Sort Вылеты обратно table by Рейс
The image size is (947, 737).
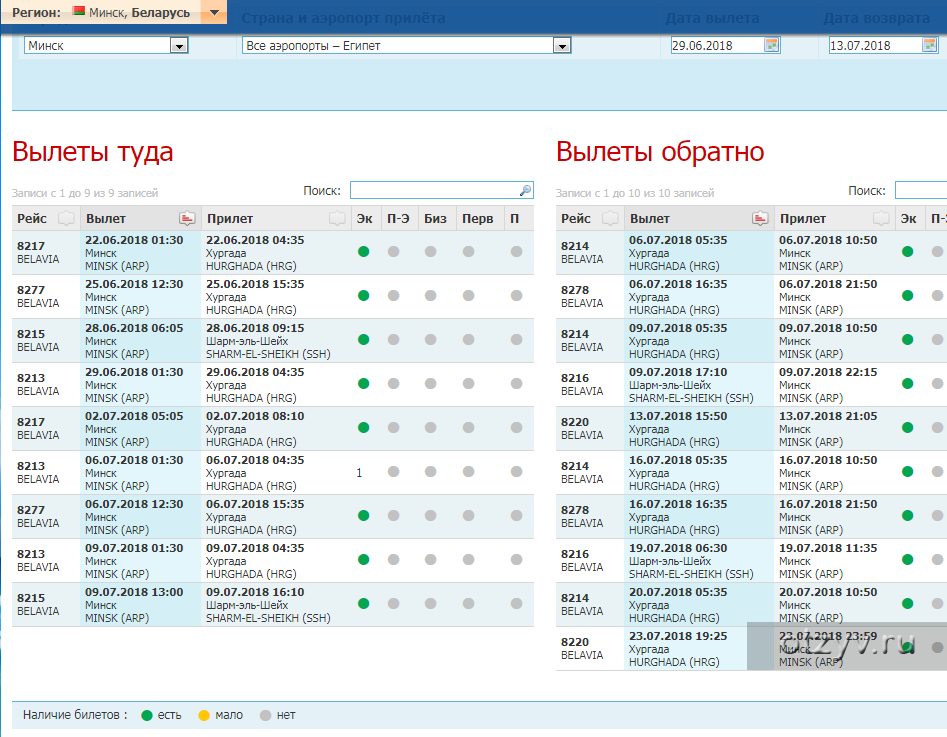point(589,218)
